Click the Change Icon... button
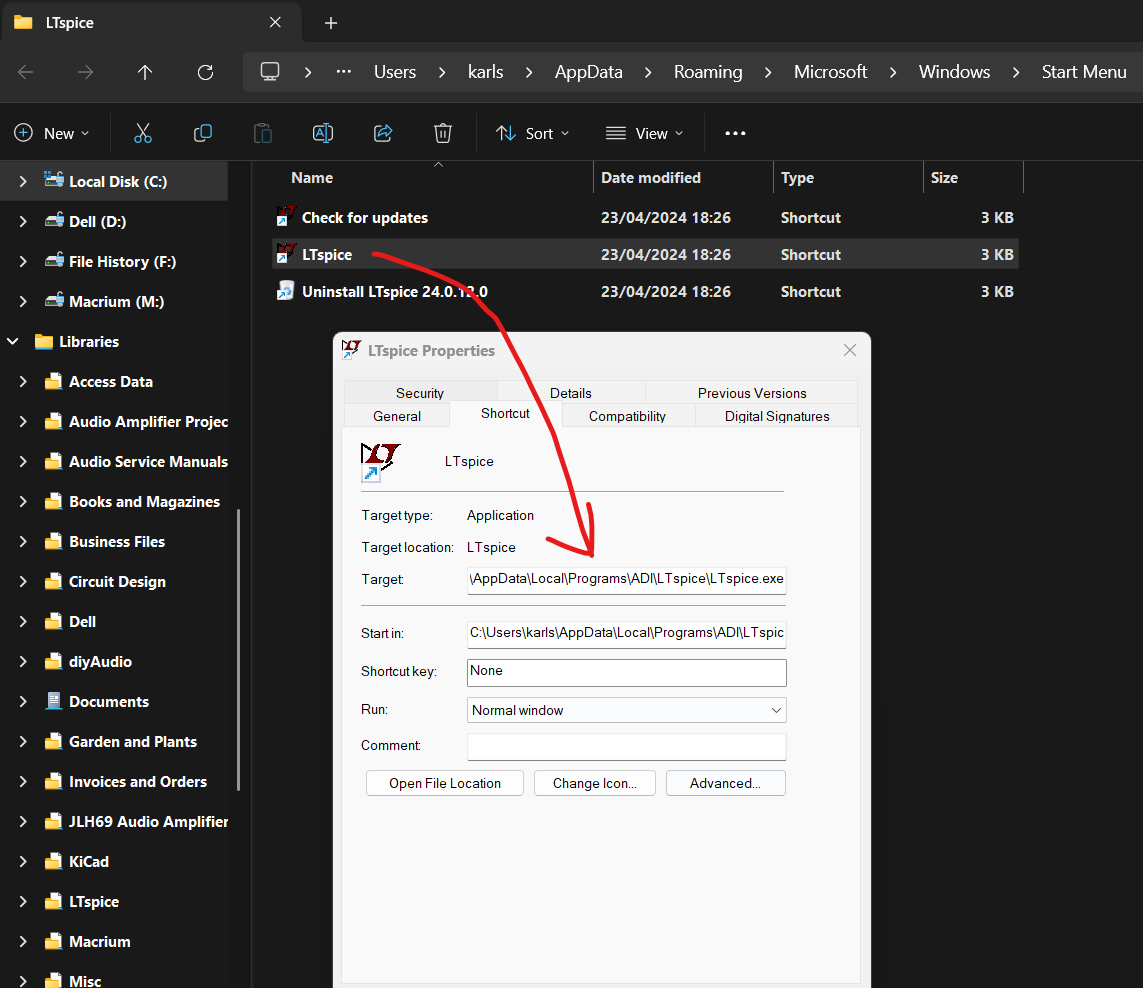 595,783
